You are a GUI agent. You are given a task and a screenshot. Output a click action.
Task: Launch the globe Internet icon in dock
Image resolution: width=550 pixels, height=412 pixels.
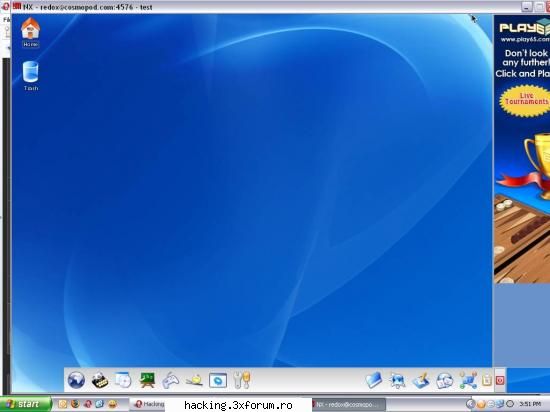76,380
